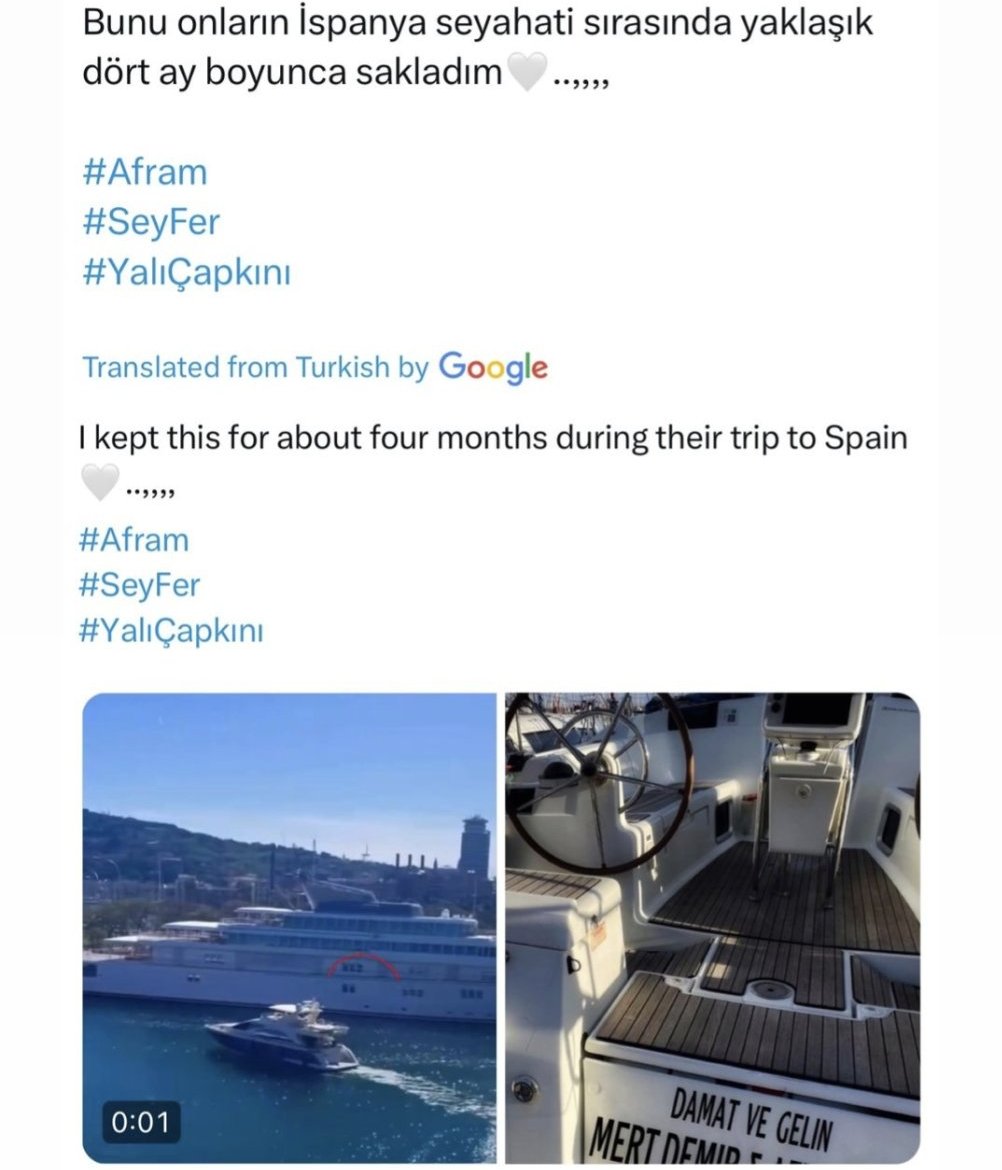Click the English translated sentence
This screenshot has width=1002, height=1170.
click(x=492, y=437)
